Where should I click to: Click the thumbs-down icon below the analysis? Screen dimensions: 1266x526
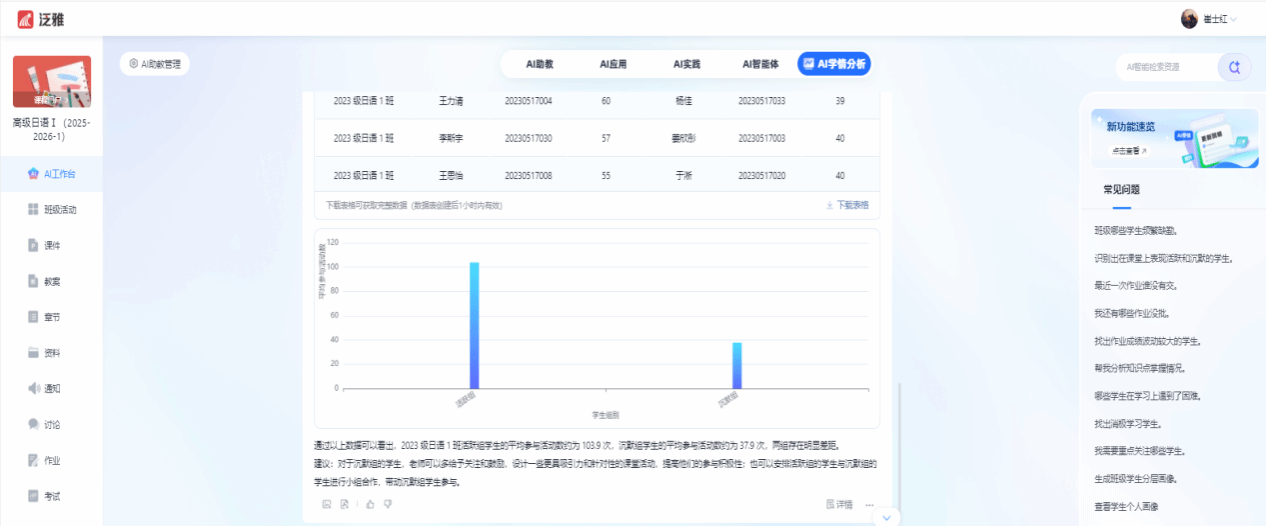pyautogui.click(x=388, y=504)
